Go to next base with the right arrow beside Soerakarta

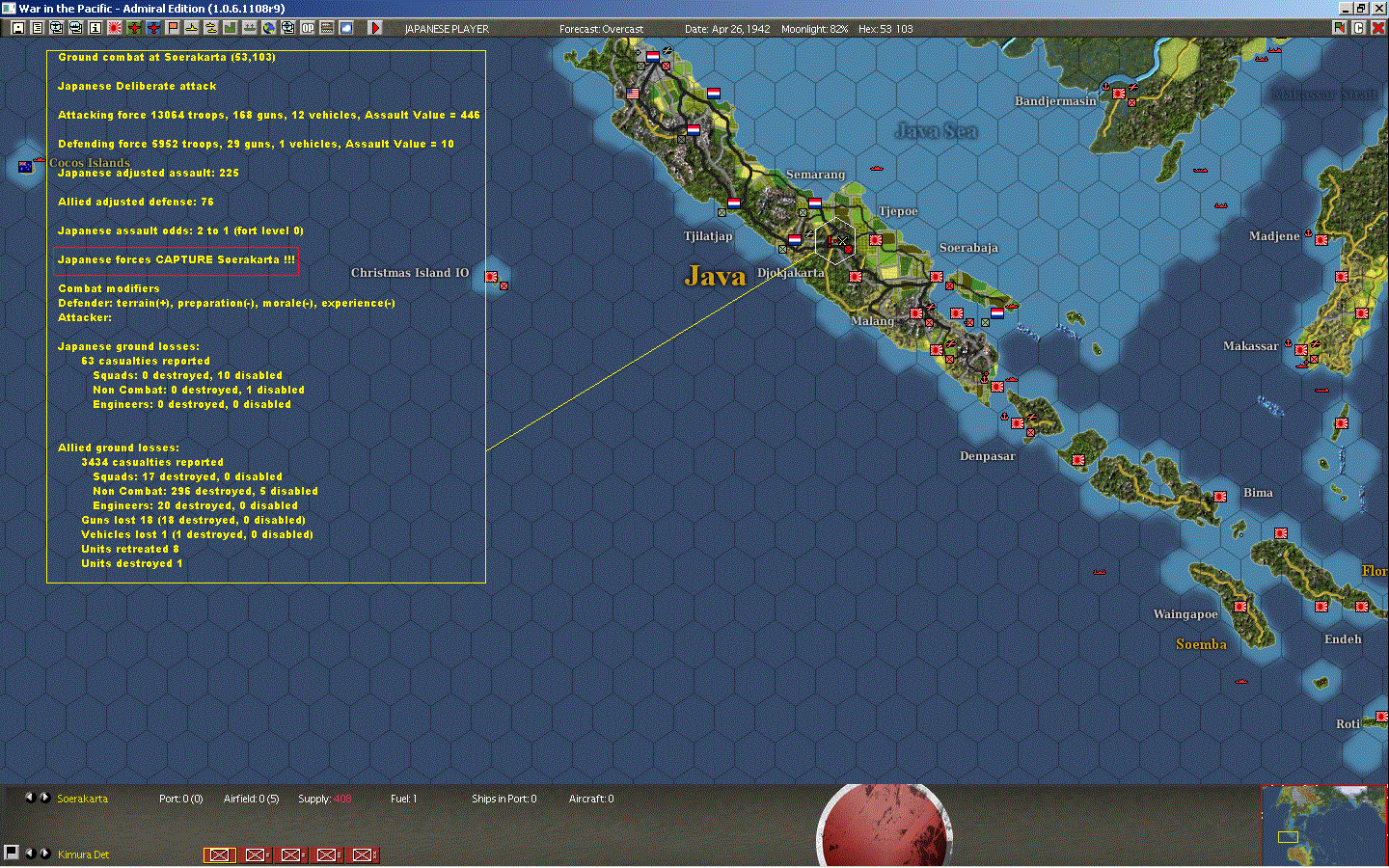(44, 798)
